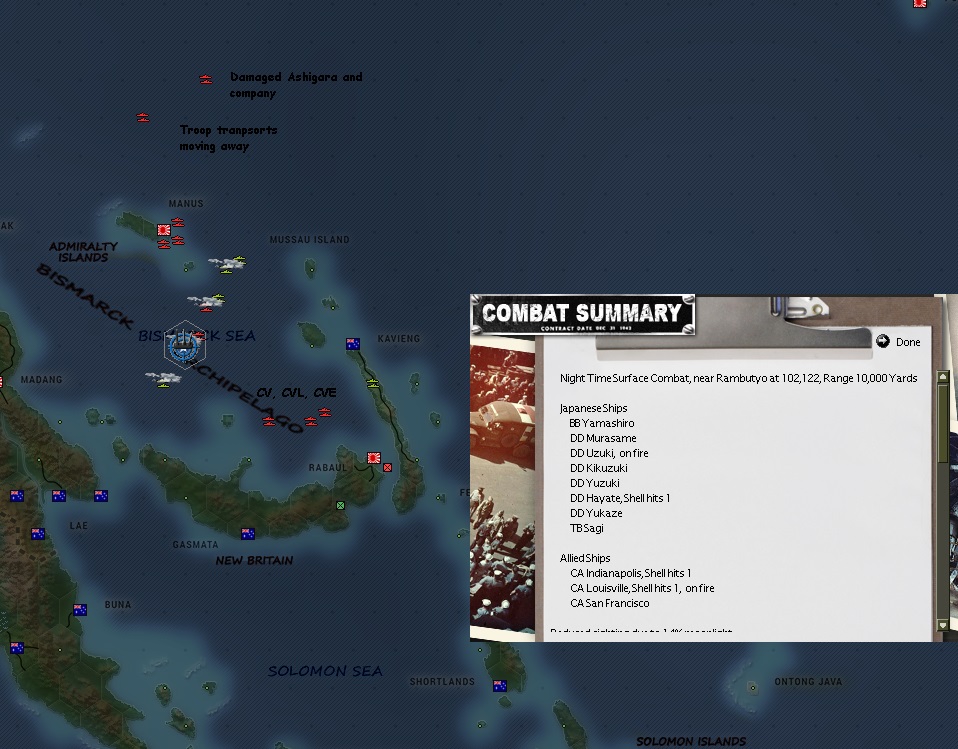Screen dimensions: 958x749
Task: Click the KAVIENG map label
Action: pyautogui.click(x=399, y=338)
